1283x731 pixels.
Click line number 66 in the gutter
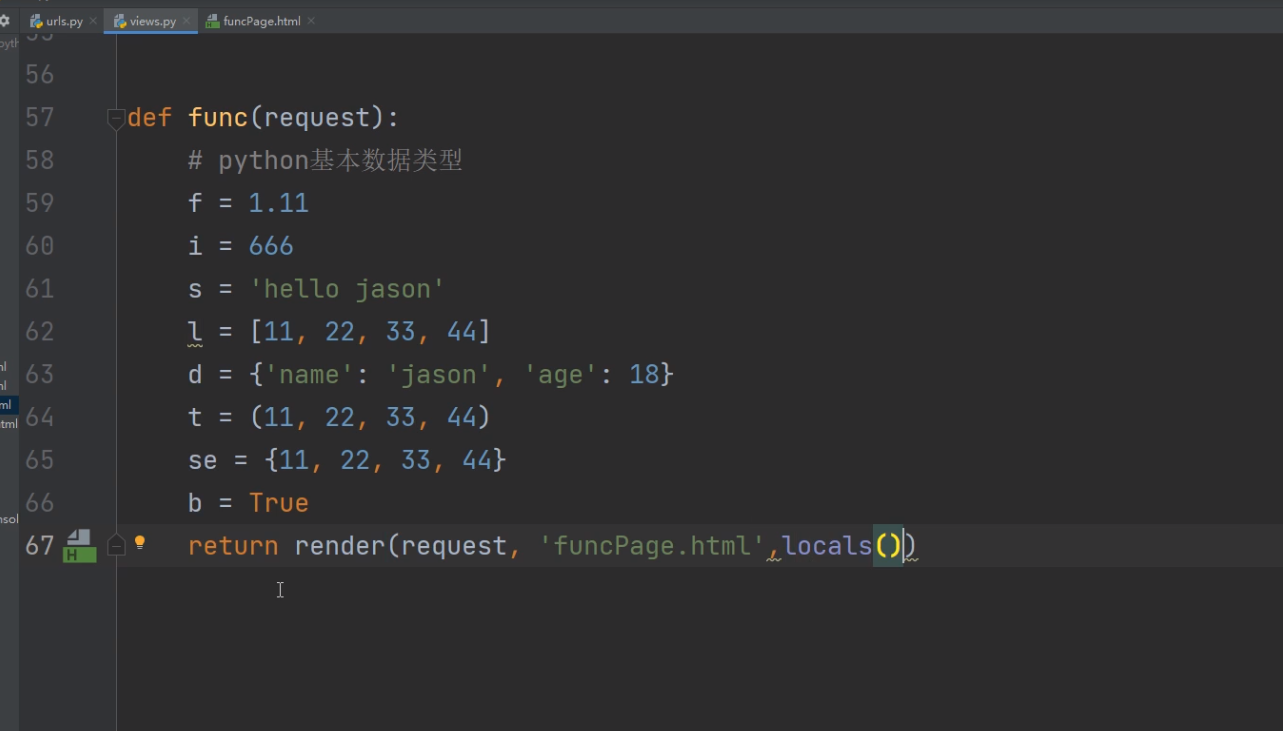pyautogui.click(x=39, y=503)
